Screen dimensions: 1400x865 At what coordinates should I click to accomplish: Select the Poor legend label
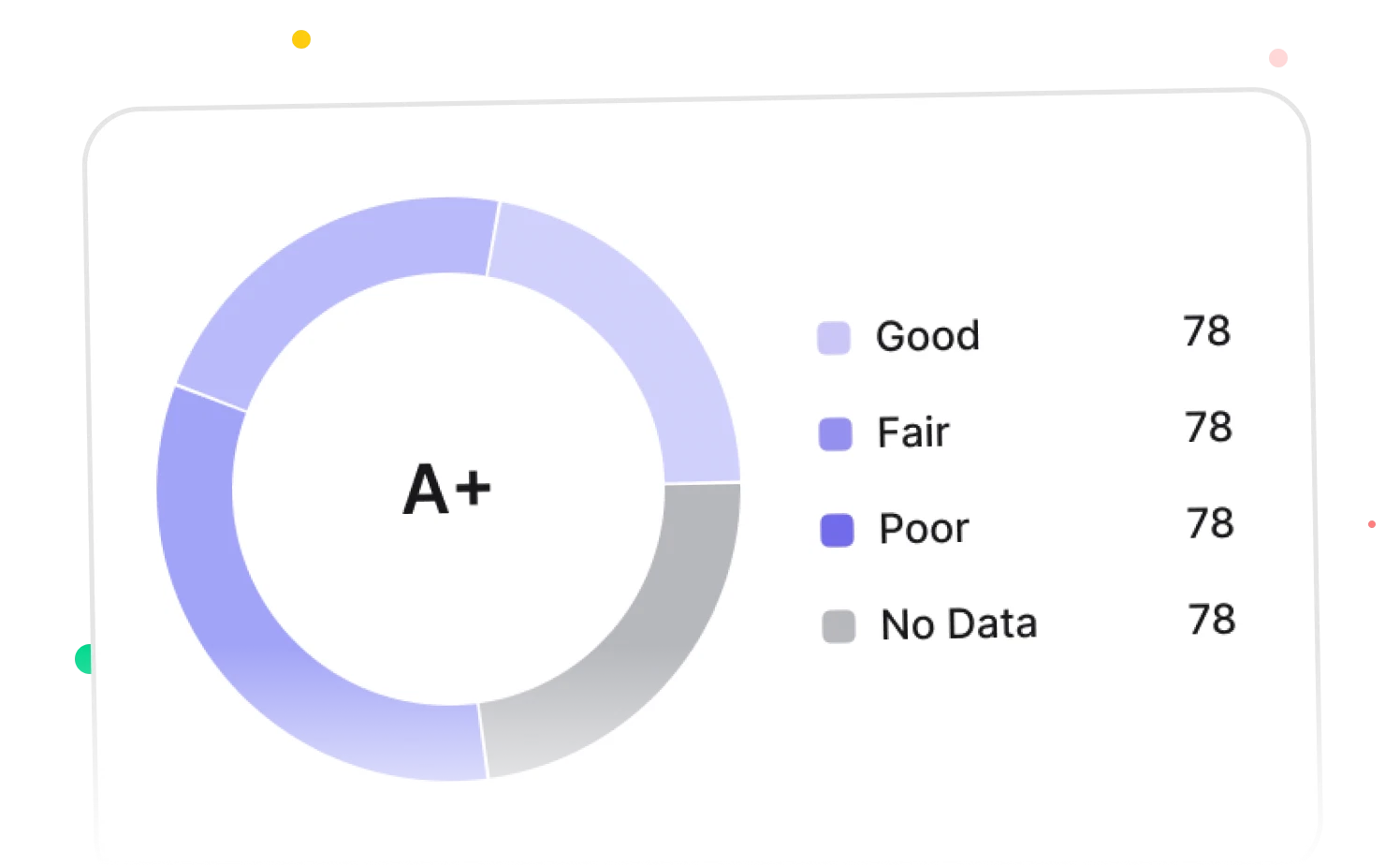pos(925,529)
